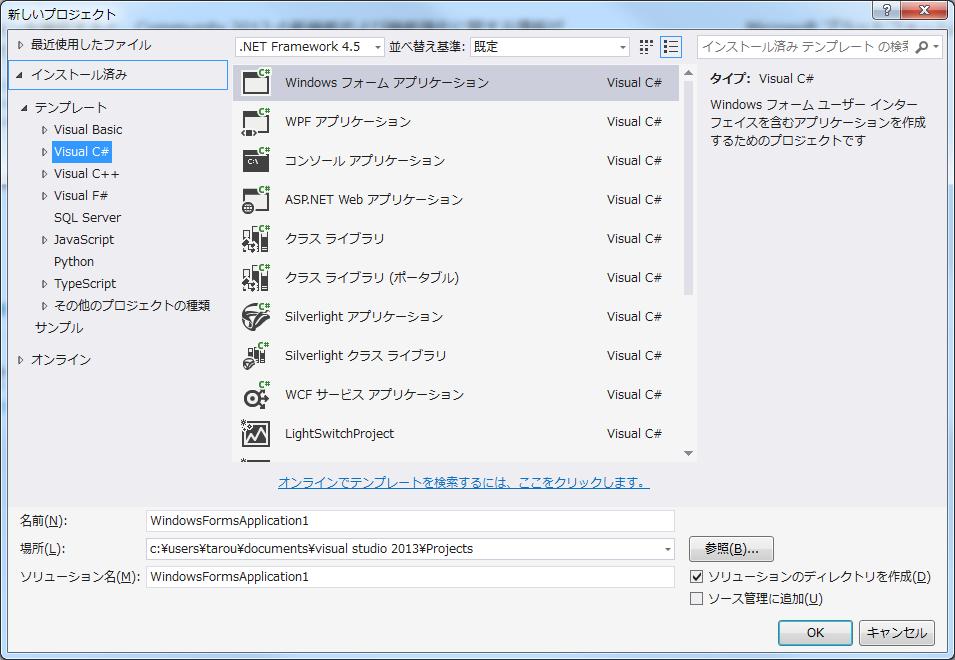The image size is (955, 660).
Task: Open the 場所 location dropdown arrow
Action: click(x=668, y=549)
